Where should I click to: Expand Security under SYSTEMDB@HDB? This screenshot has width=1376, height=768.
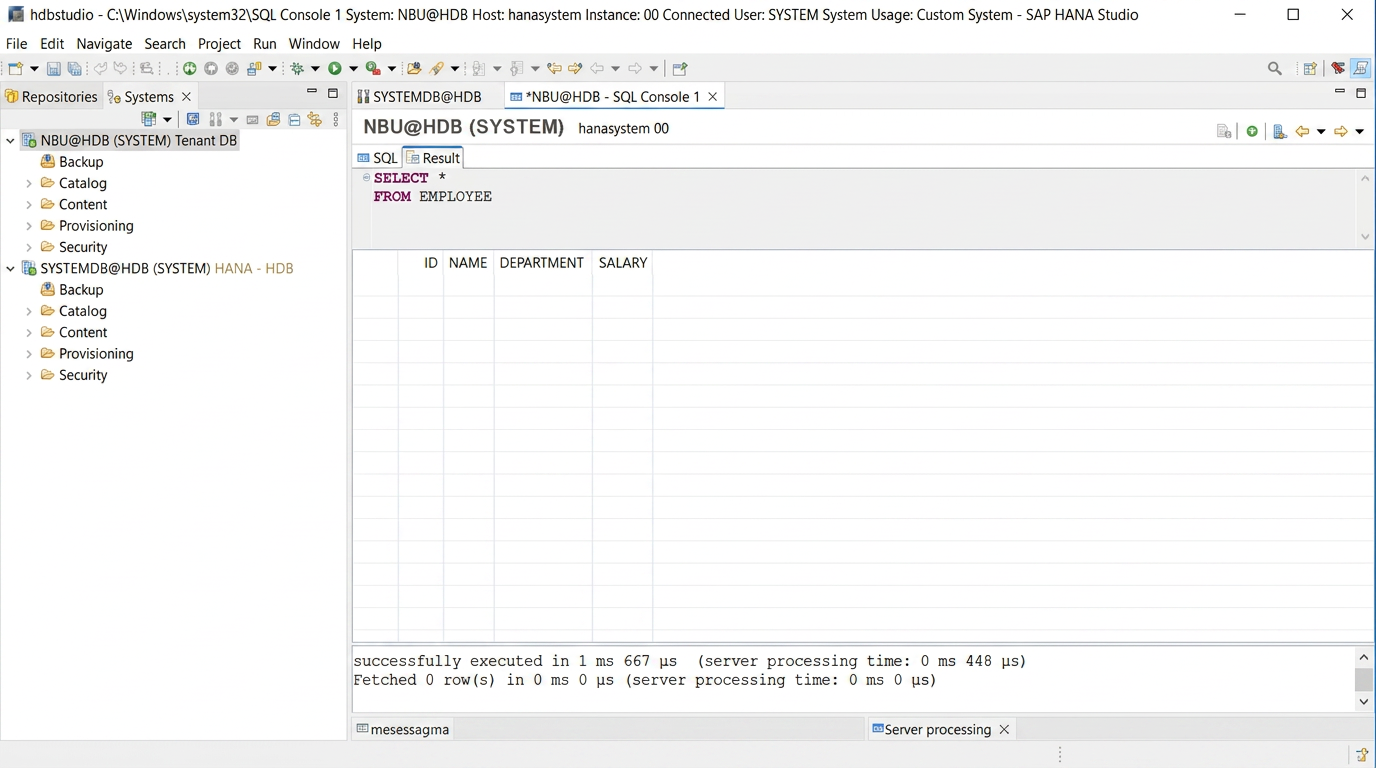click(29, 376)
